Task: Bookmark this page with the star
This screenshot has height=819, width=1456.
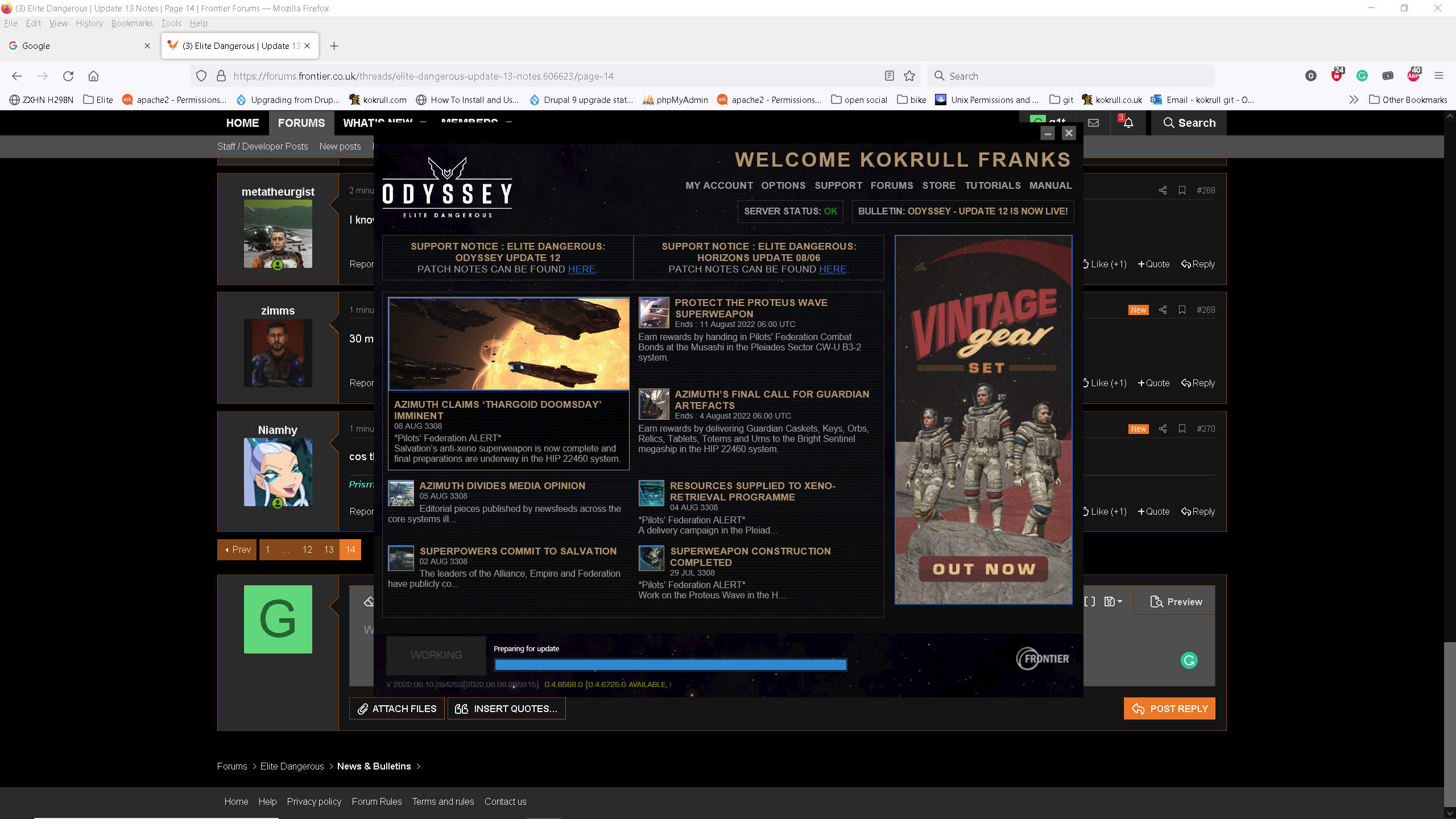Action: pos(909,76)
